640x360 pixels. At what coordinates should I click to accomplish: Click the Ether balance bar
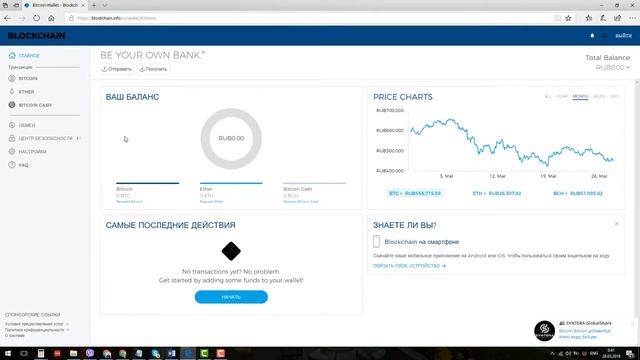pos(231,183)
